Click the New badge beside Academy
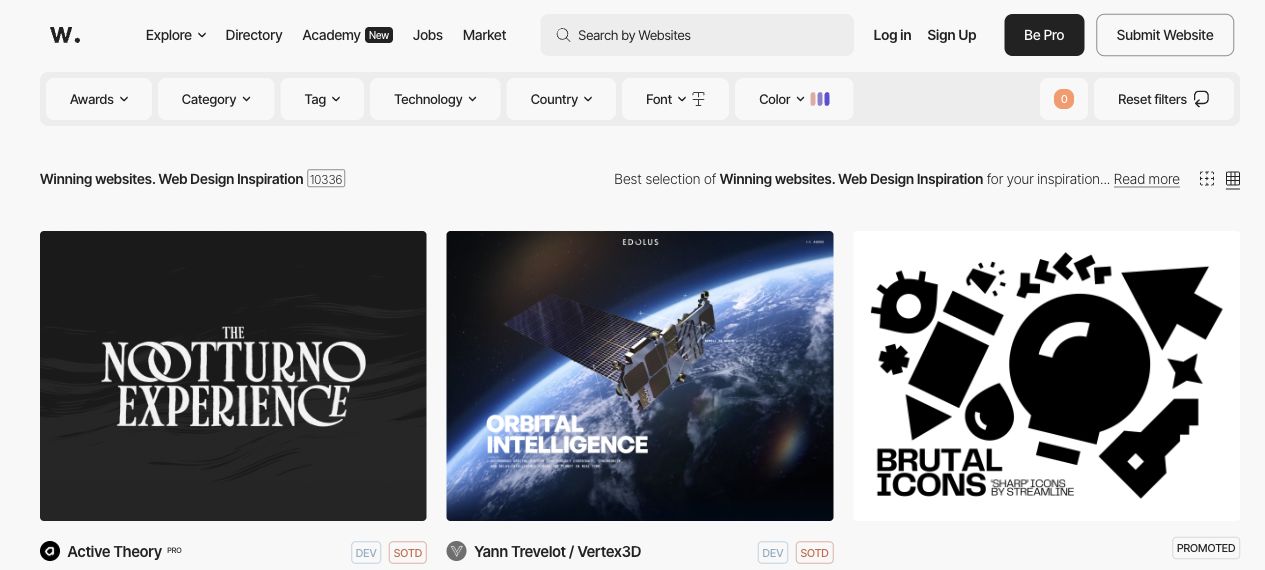This screenshot has height=570, width=1265. tap(379, 35)
